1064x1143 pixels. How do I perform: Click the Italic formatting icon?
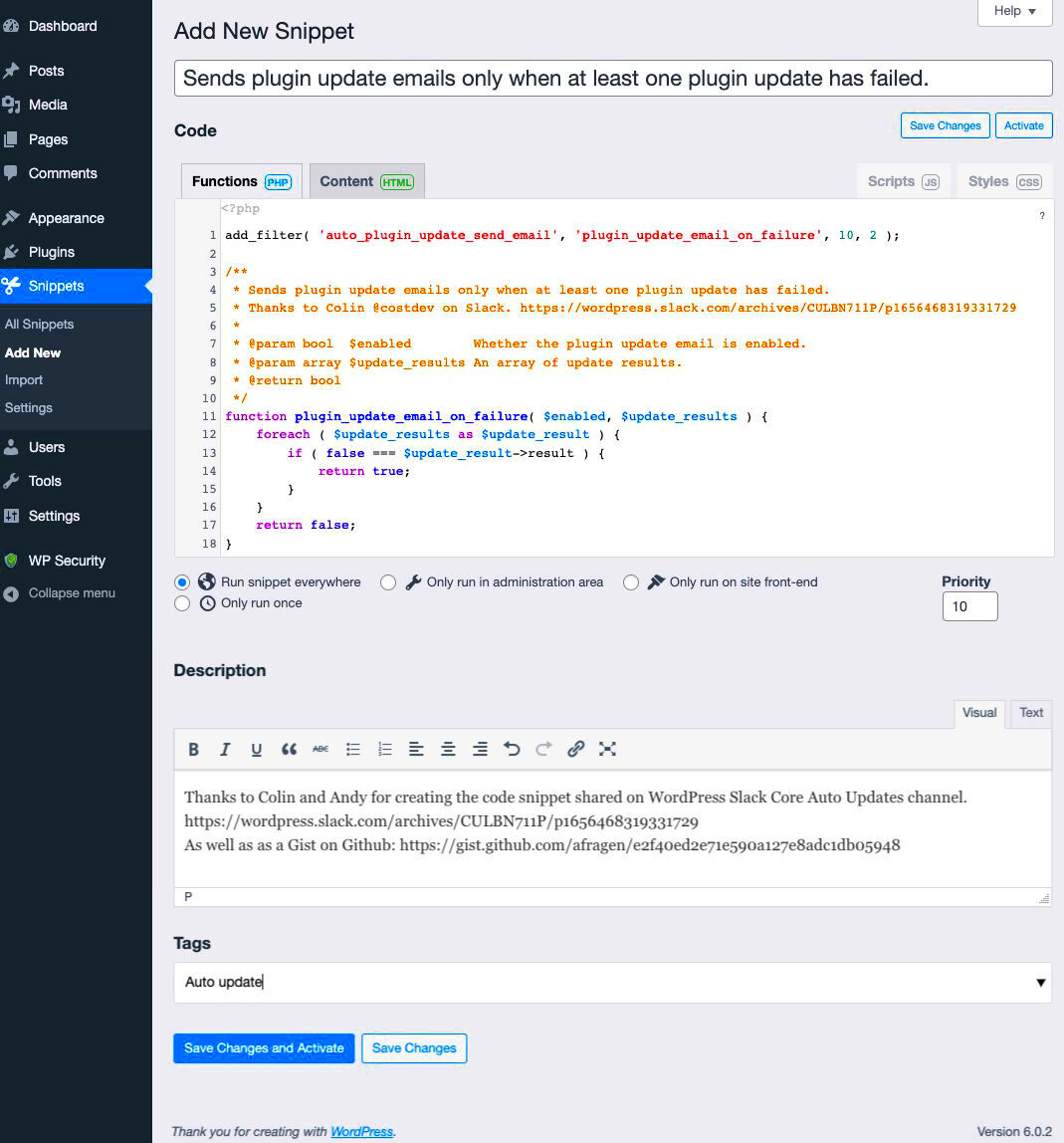pyautogui.click(x=225, y=749)
